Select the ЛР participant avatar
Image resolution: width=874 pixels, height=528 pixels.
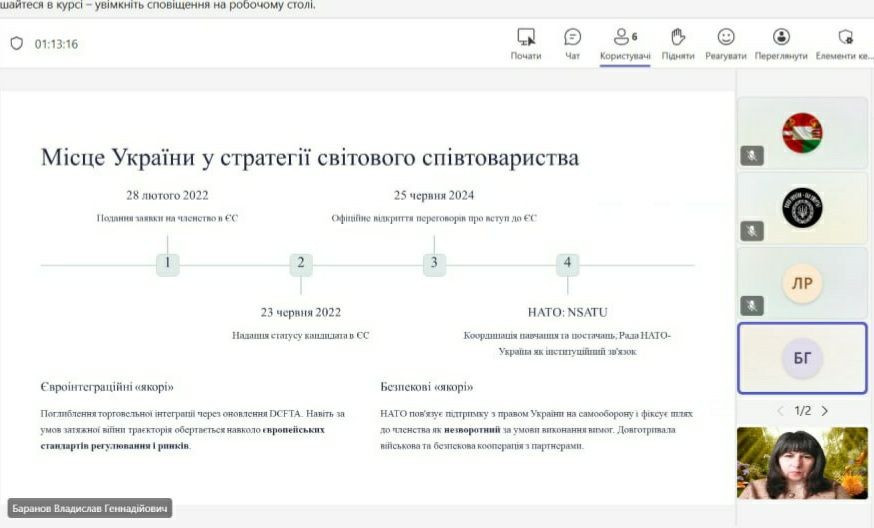pos(802,283)
